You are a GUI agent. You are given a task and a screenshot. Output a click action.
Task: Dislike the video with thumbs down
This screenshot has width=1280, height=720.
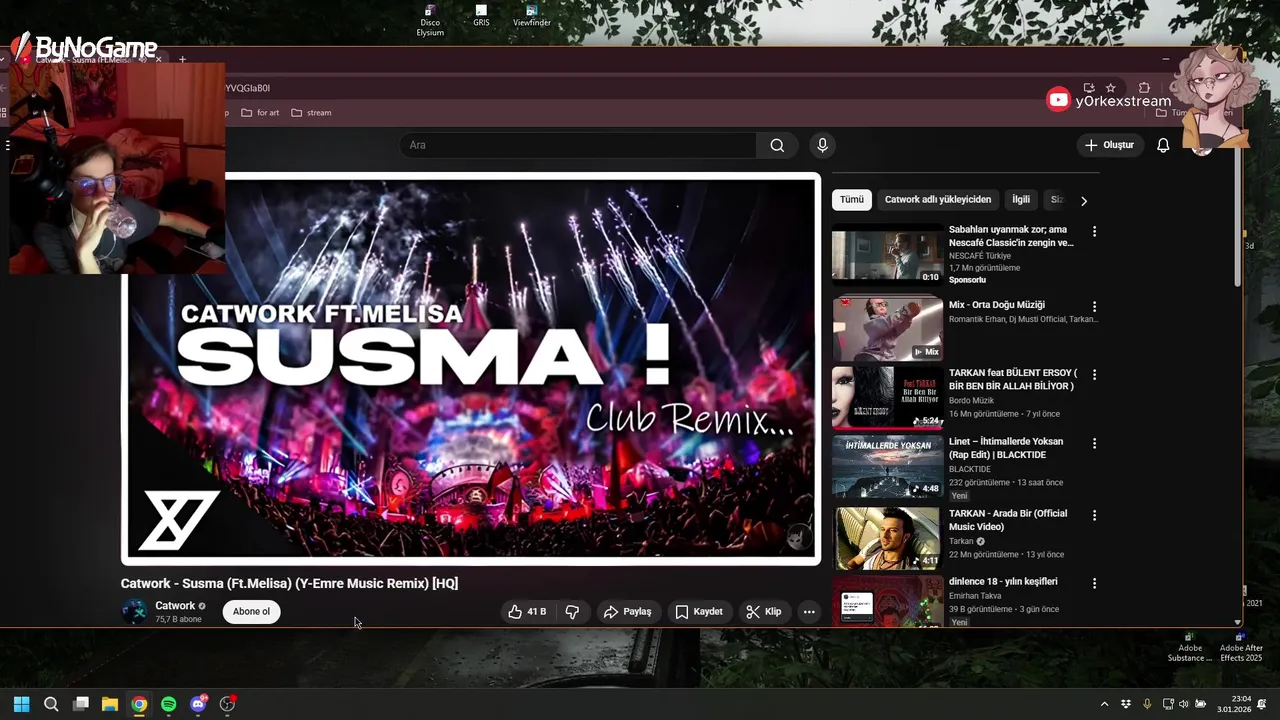[572, 612]
